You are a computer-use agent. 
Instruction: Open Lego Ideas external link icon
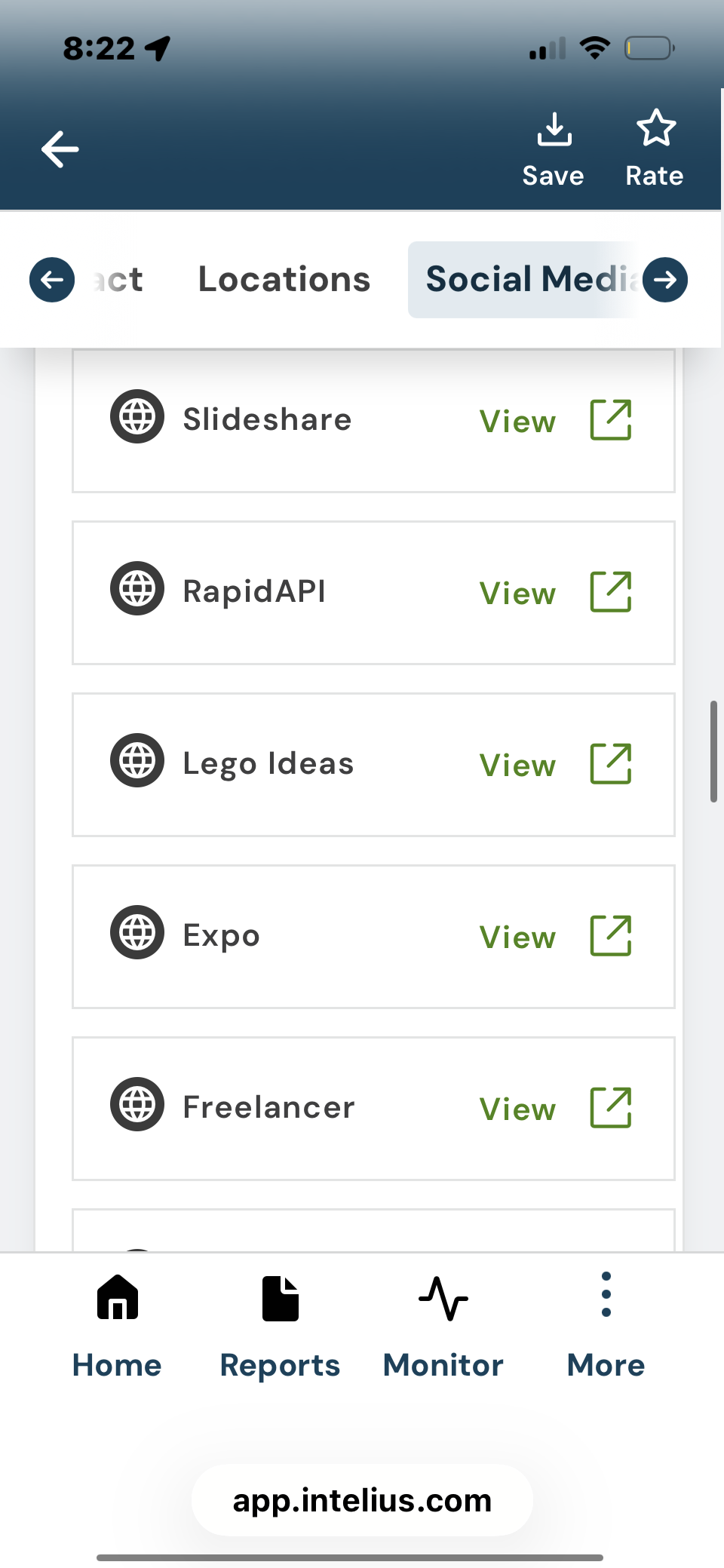610,764
